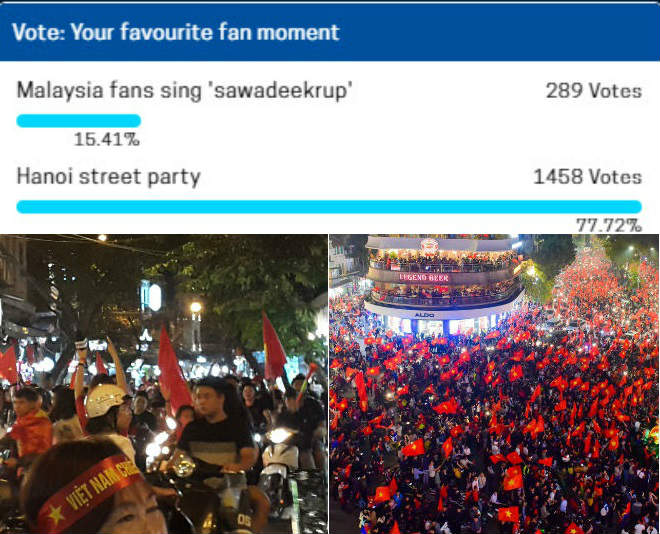Screen dimensions: 660x534
Task: Select the Hanoi street party option
Action: coord(108,177)
